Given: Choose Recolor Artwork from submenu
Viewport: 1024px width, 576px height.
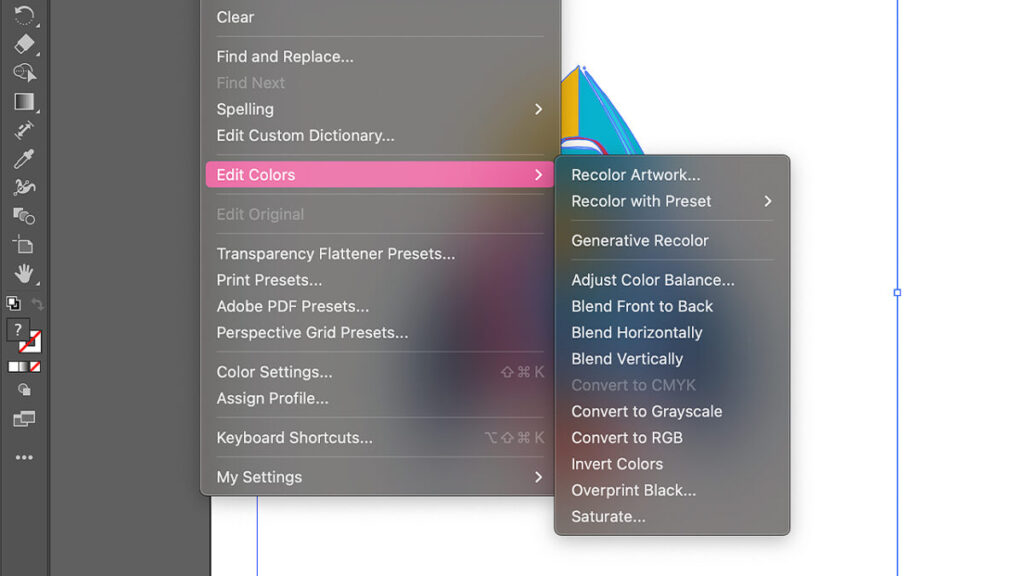Looking at the screenshot, I should [635, 175].
